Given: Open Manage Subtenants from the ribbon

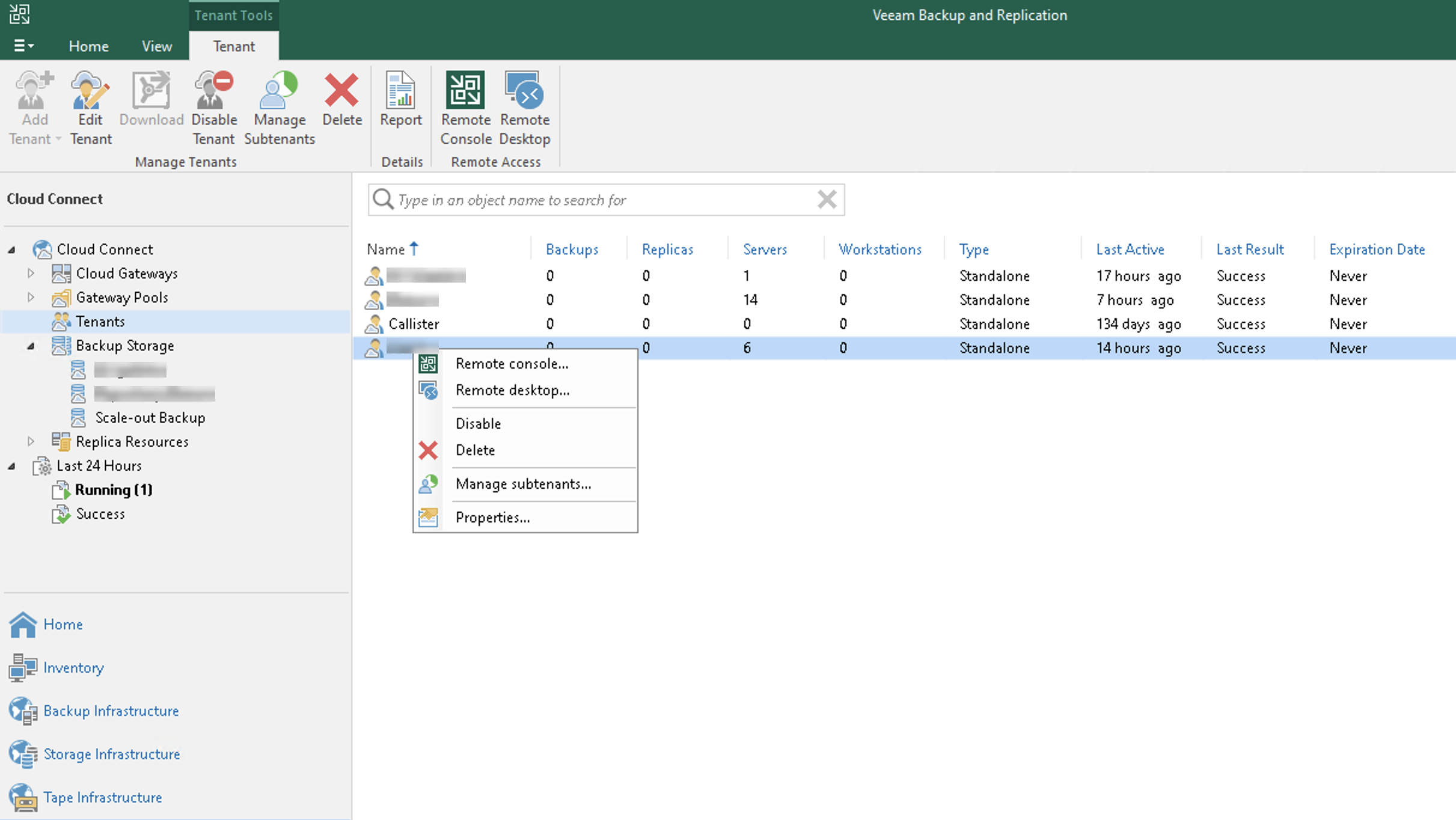Looking at the screenshot, I should click(280, 108).
